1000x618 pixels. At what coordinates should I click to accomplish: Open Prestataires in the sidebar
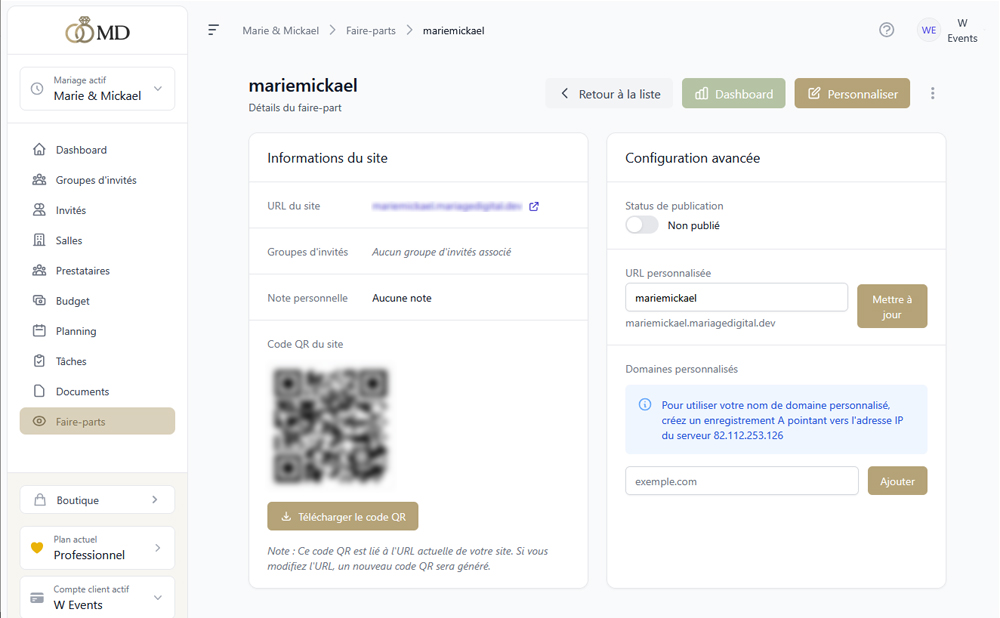98,270
